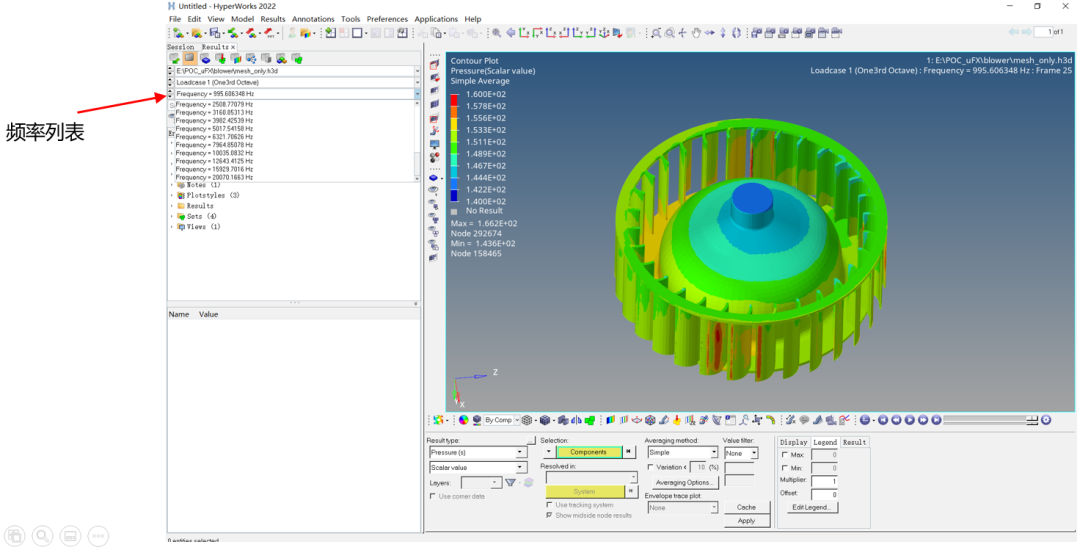Click the Apply button
This screenshot has height=550, width=1080.
[x=746, y=521]
